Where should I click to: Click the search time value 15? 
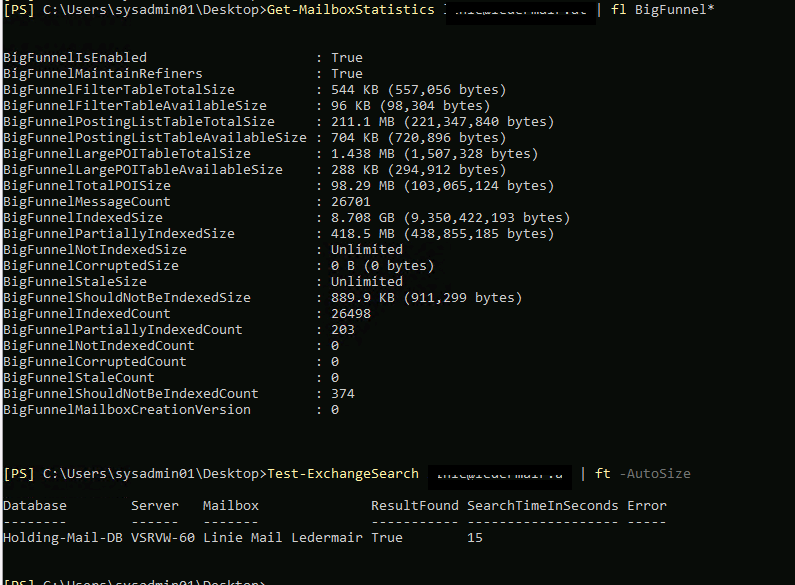(475, 537)
